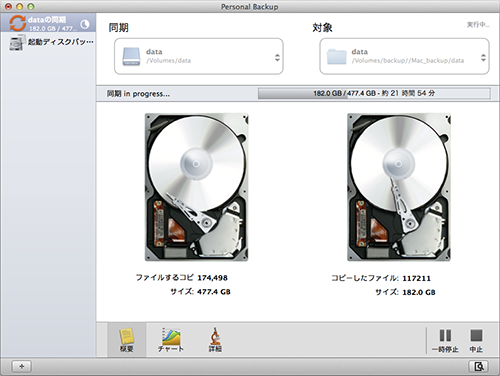Select the 起動ディスクバックアップ task in sidebar

[48, 42]
